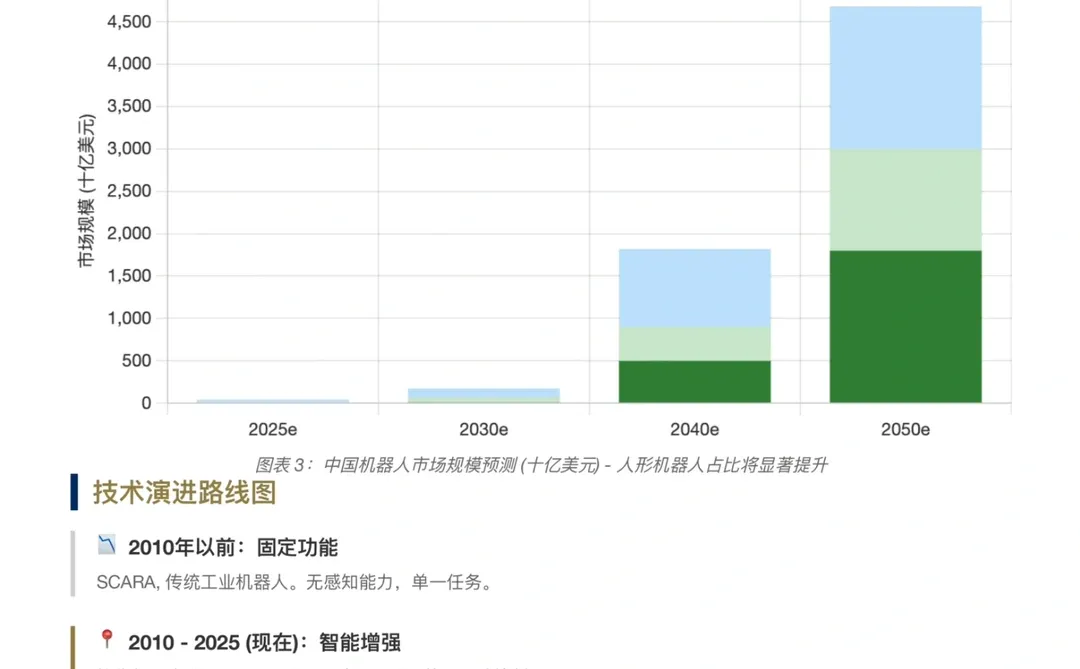Click the 2040e axis label
Viewport: 1080px width, 669px height.
[697, 429]
